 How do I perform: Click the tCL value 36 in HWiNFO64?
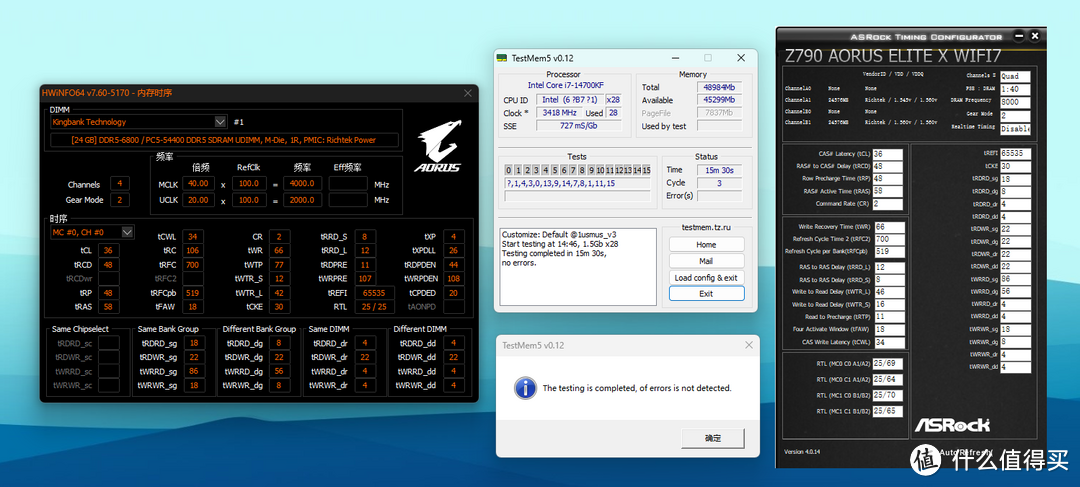tap(108, 250)
